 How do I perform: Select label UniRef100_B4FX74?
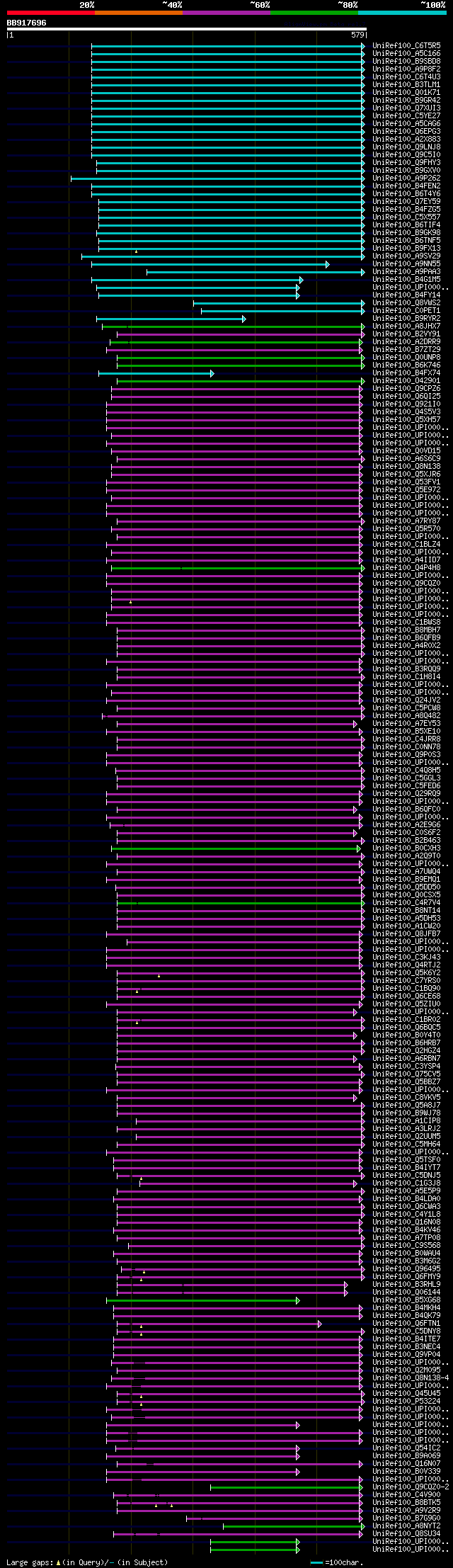click(x=406, y=373)
